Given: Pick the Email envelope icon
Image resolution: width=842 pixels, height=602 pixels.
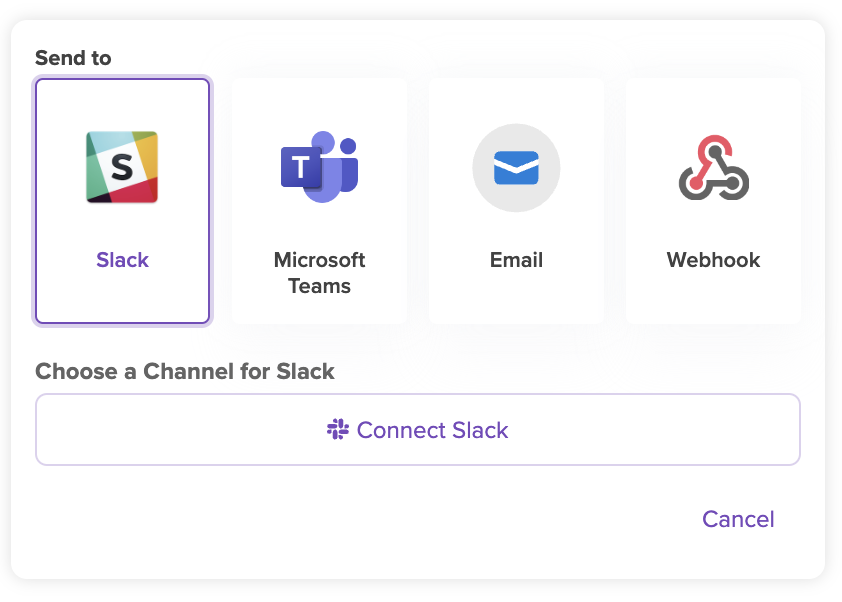Looking at the screenshot, I should 516,168.
